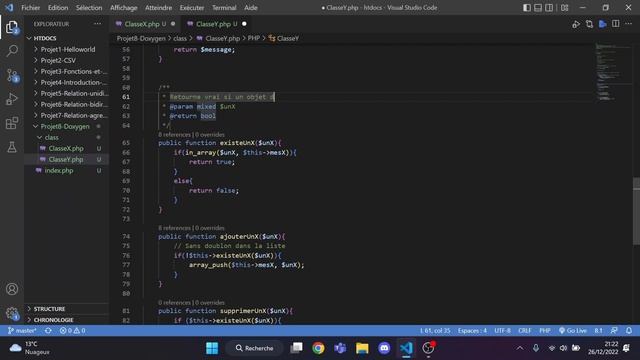Open the Windows Start button

(212, 348)
